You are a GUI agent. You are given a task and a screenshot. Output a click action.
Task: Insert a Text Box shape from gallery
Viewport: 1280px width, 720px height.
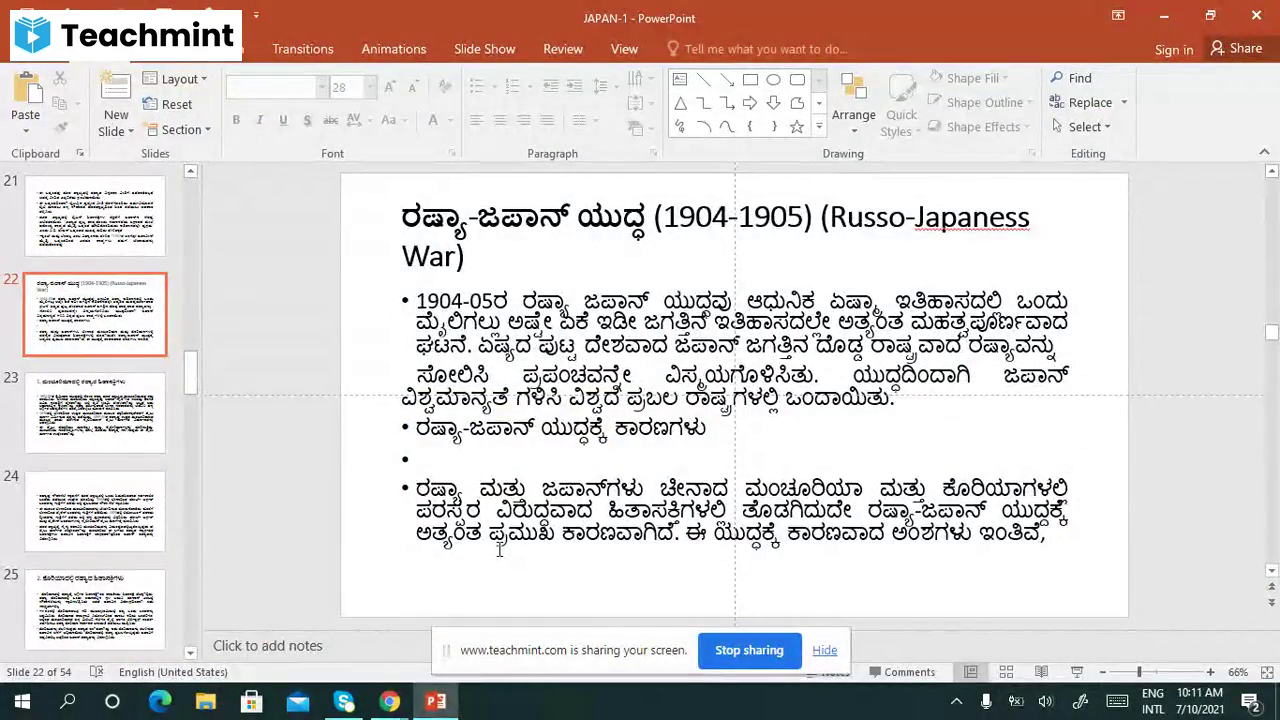tap(680, 79)
